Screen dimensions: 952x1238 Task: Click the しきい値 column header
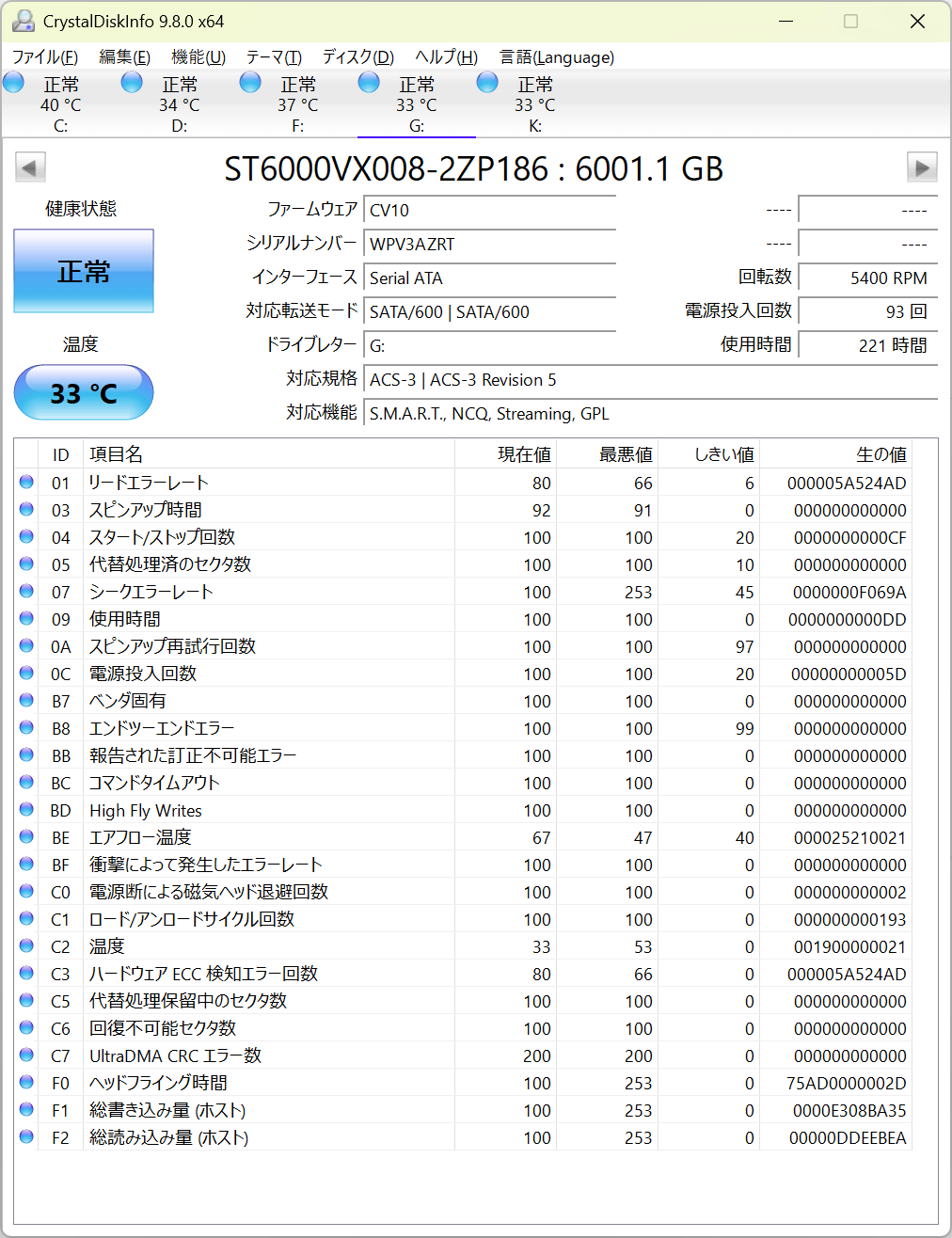coord(709,454)
